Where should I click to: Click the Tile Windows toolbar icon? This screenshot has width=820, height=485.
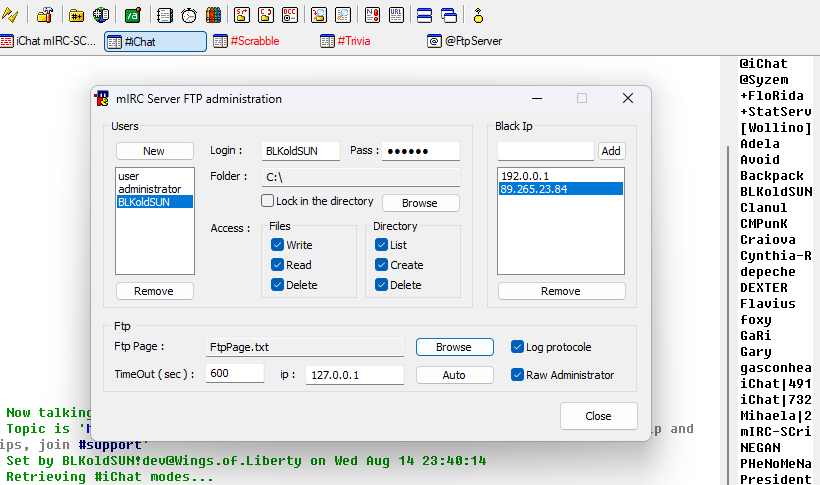coord(424,15)
